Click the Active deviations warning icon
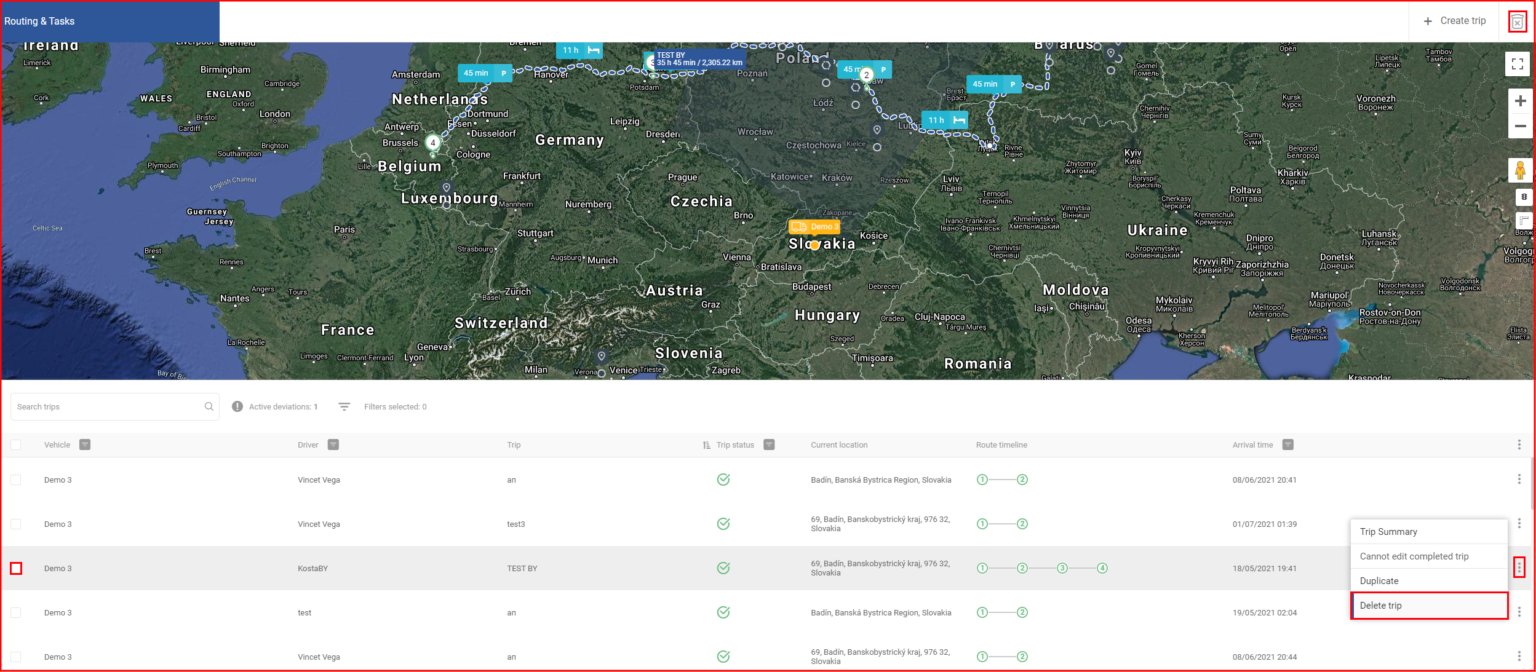Image resolution: width=1536 pixels, height=672 pixels. (237, 407)
